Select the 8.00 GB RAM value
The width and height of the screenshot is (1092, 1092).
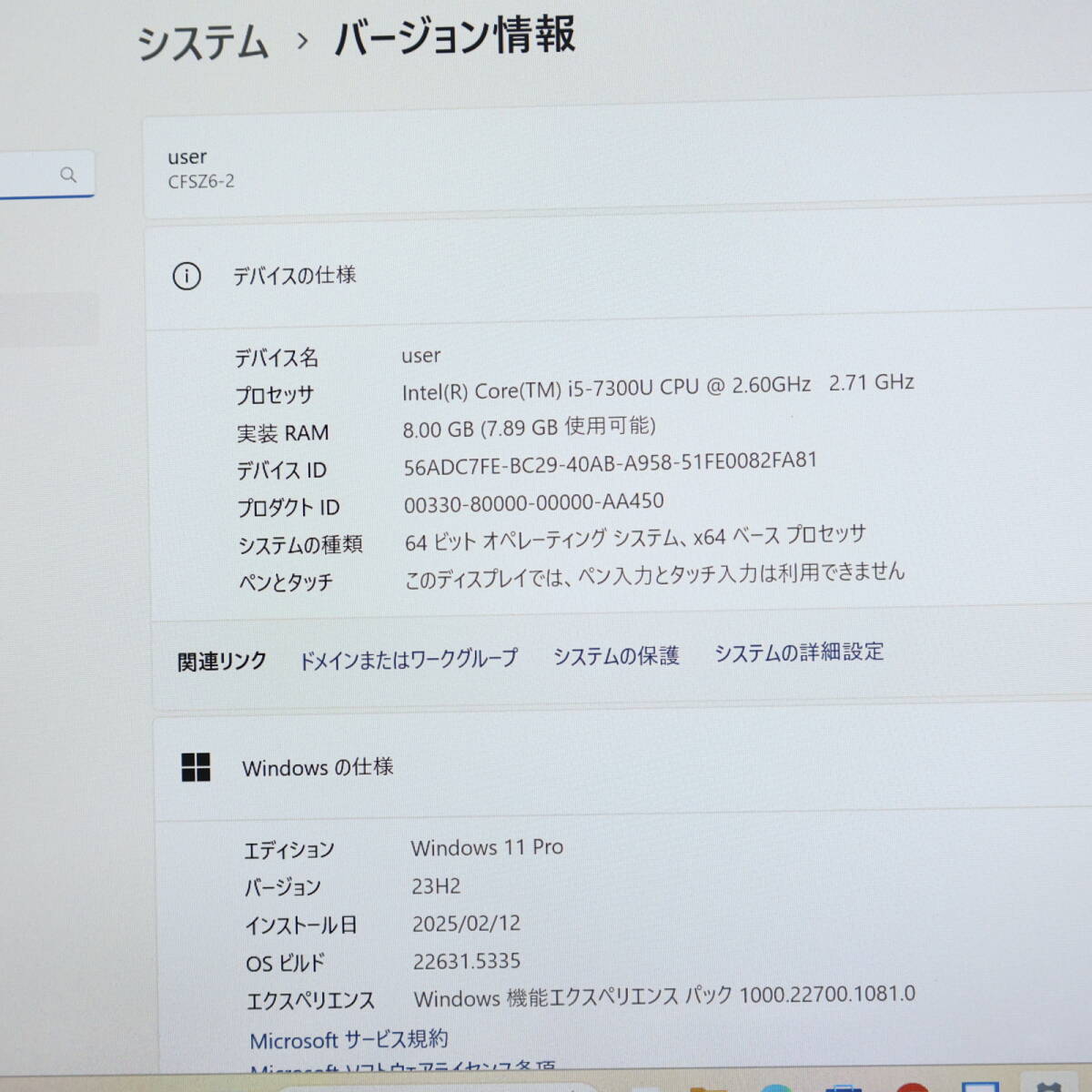point(529,427)
